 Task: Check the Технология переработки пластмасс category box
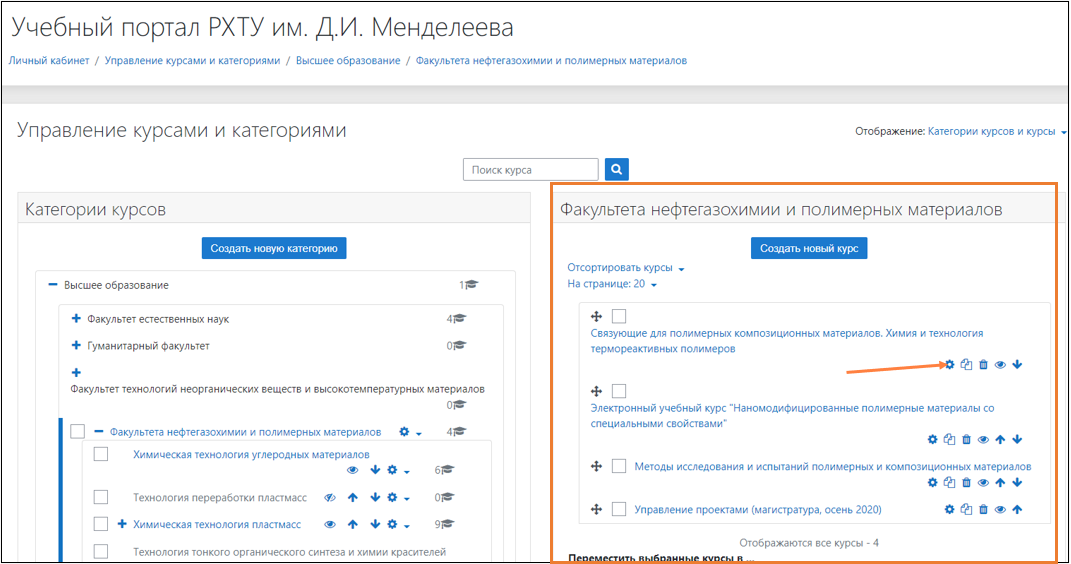click(100, 497)
